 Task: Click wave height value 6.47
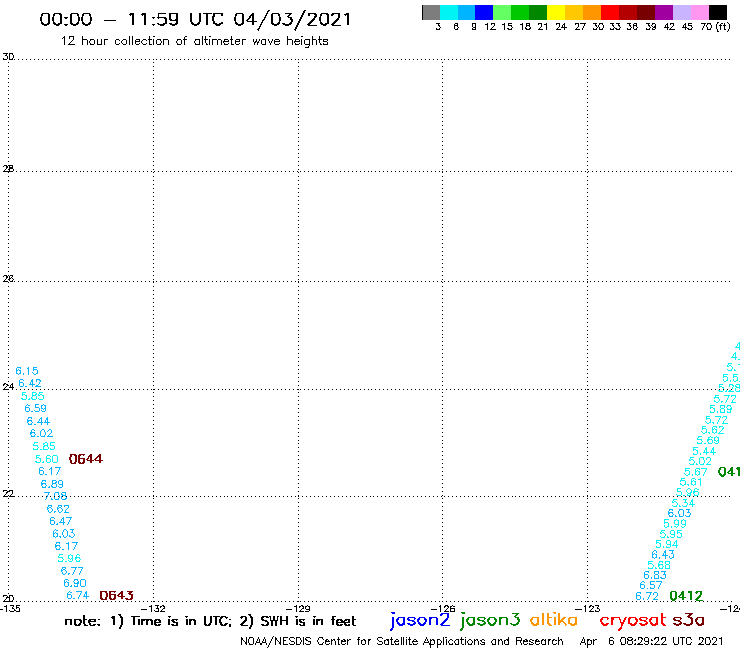61,522
